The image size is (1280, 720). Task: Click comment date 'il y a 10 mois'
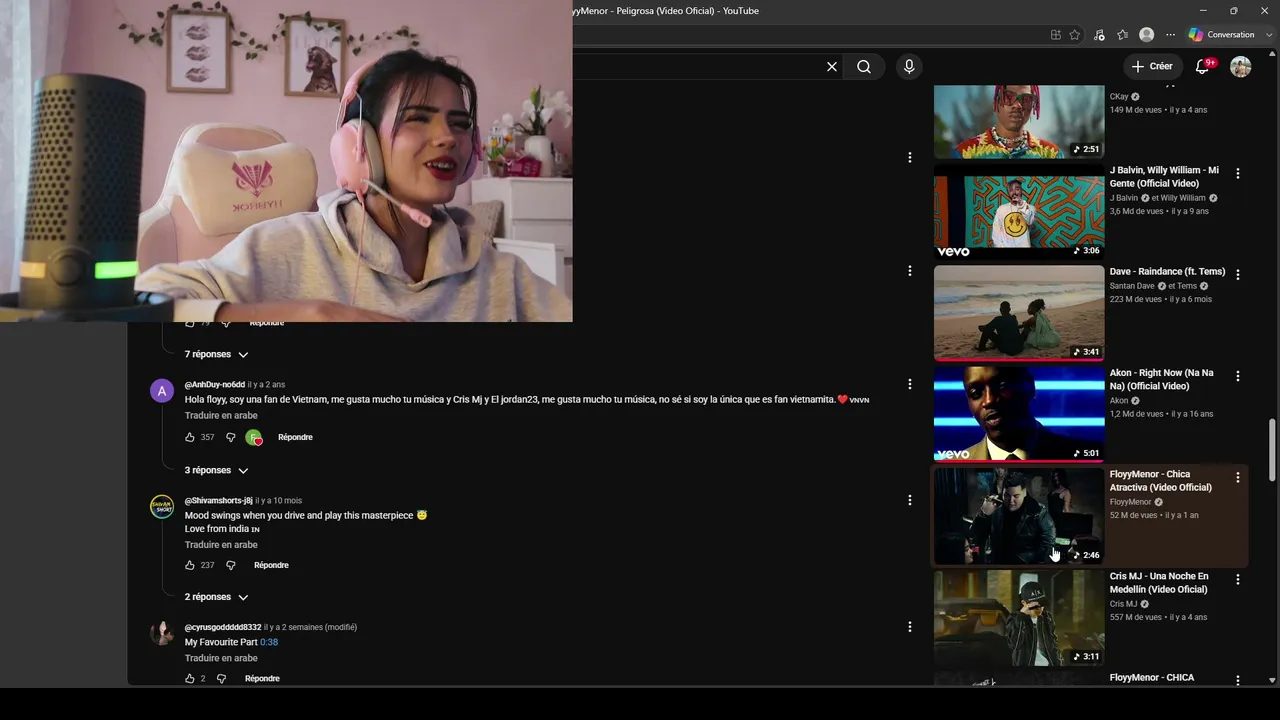click(x=279, y=501)
